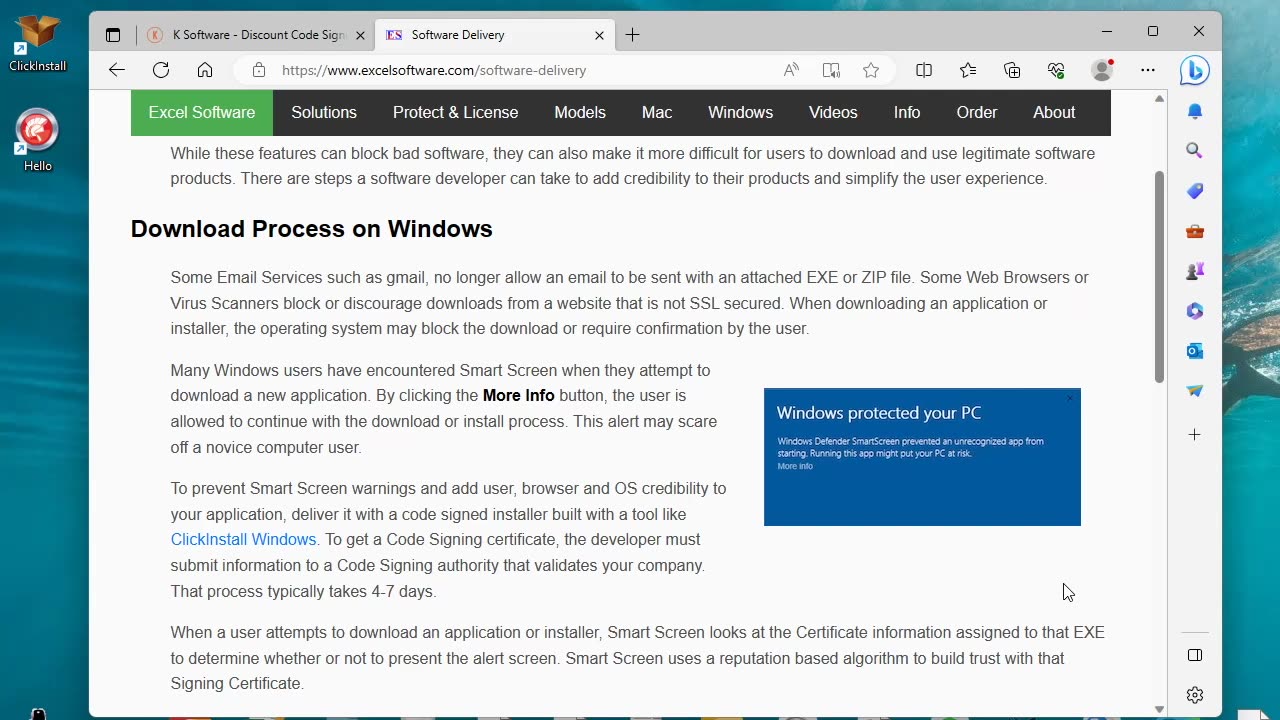Open the tab actions menu icon
The image size is (1280, 720).
click(113, 35)
